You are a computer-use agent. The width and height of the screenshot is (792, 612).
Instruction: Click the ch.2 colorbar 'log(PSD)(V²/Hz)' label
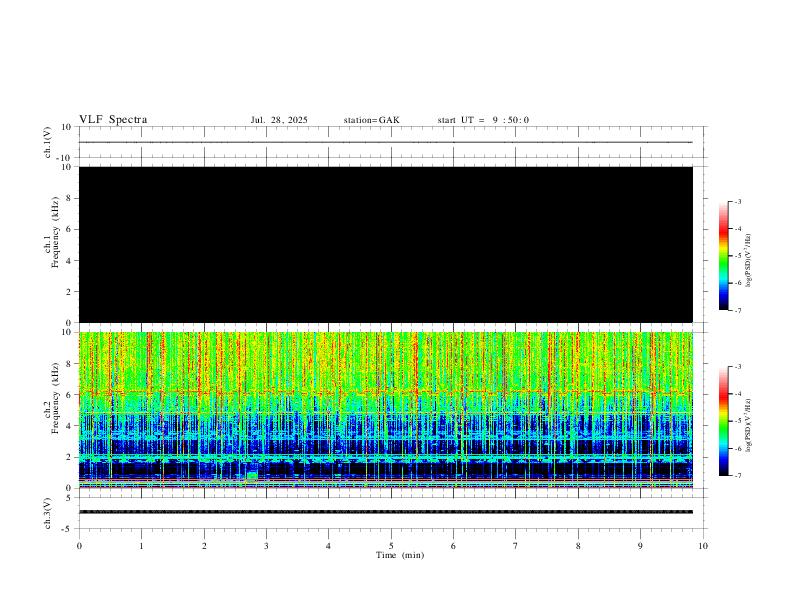(749, 425)
